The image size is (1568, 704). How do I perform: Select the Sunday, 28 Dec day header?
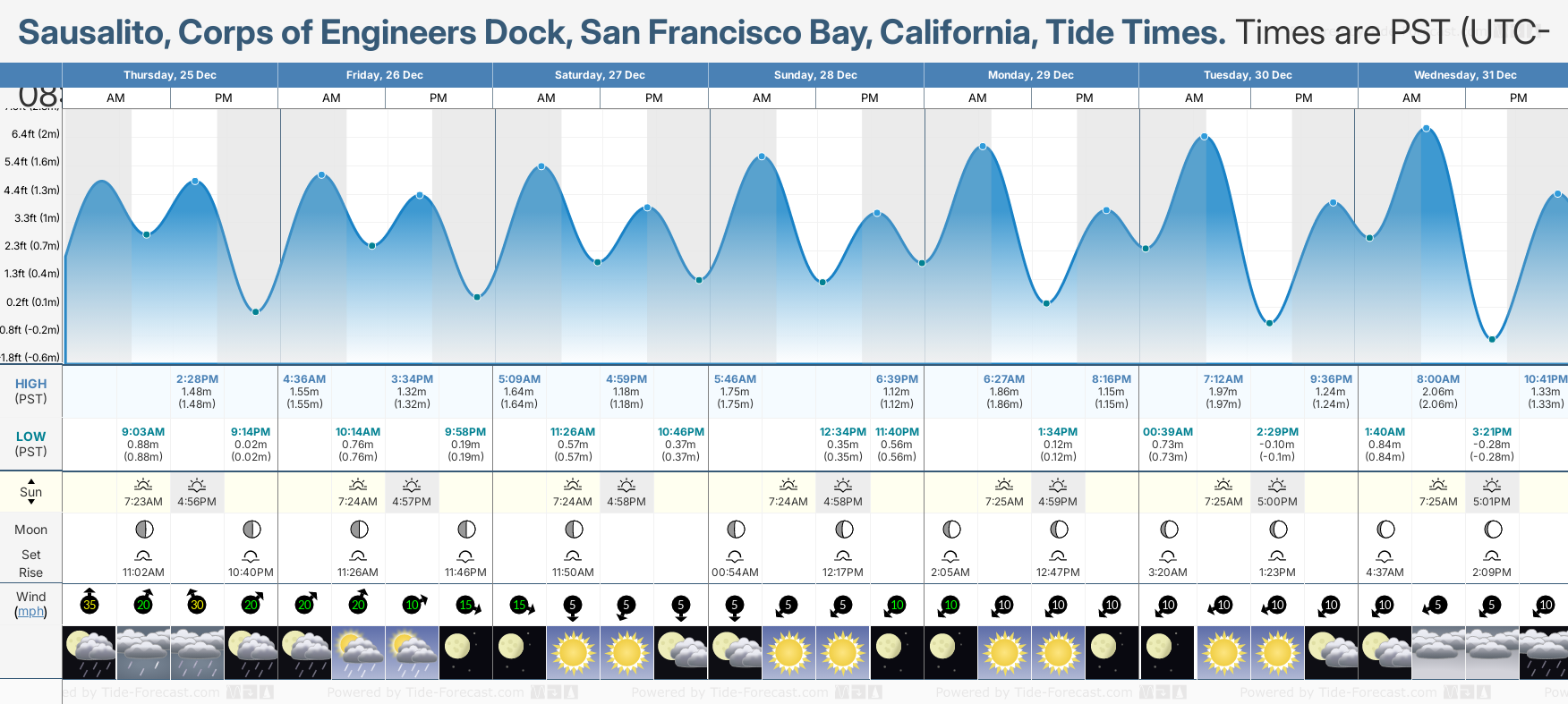click(x=815, y=75)
